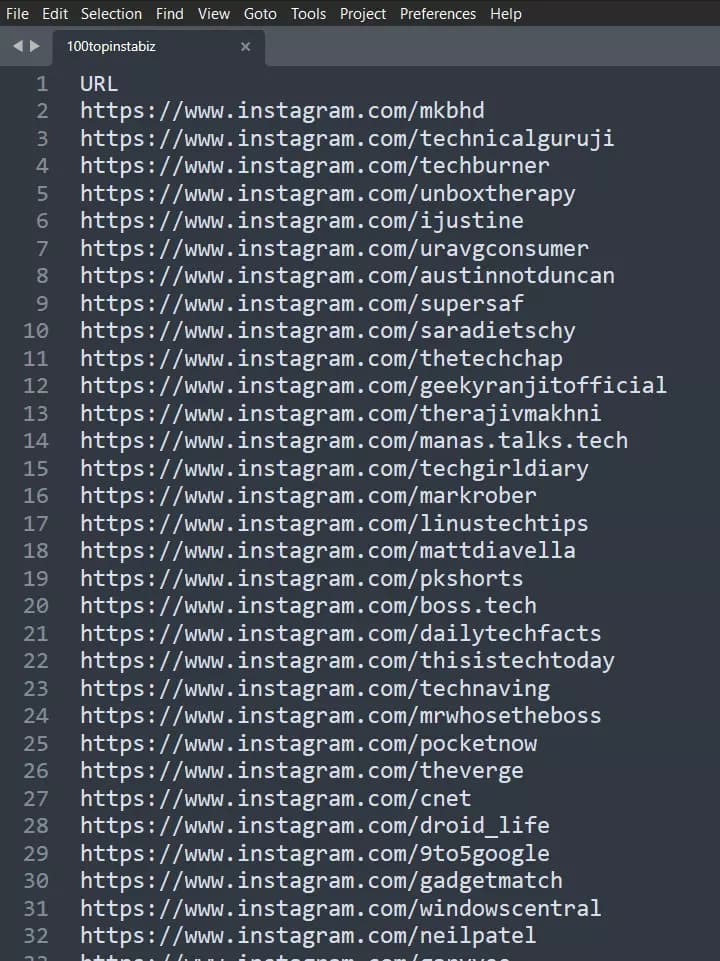Screen dimensions: 720x961
Task: Click line number 10 in the gutter
Action: coord(35,330)
